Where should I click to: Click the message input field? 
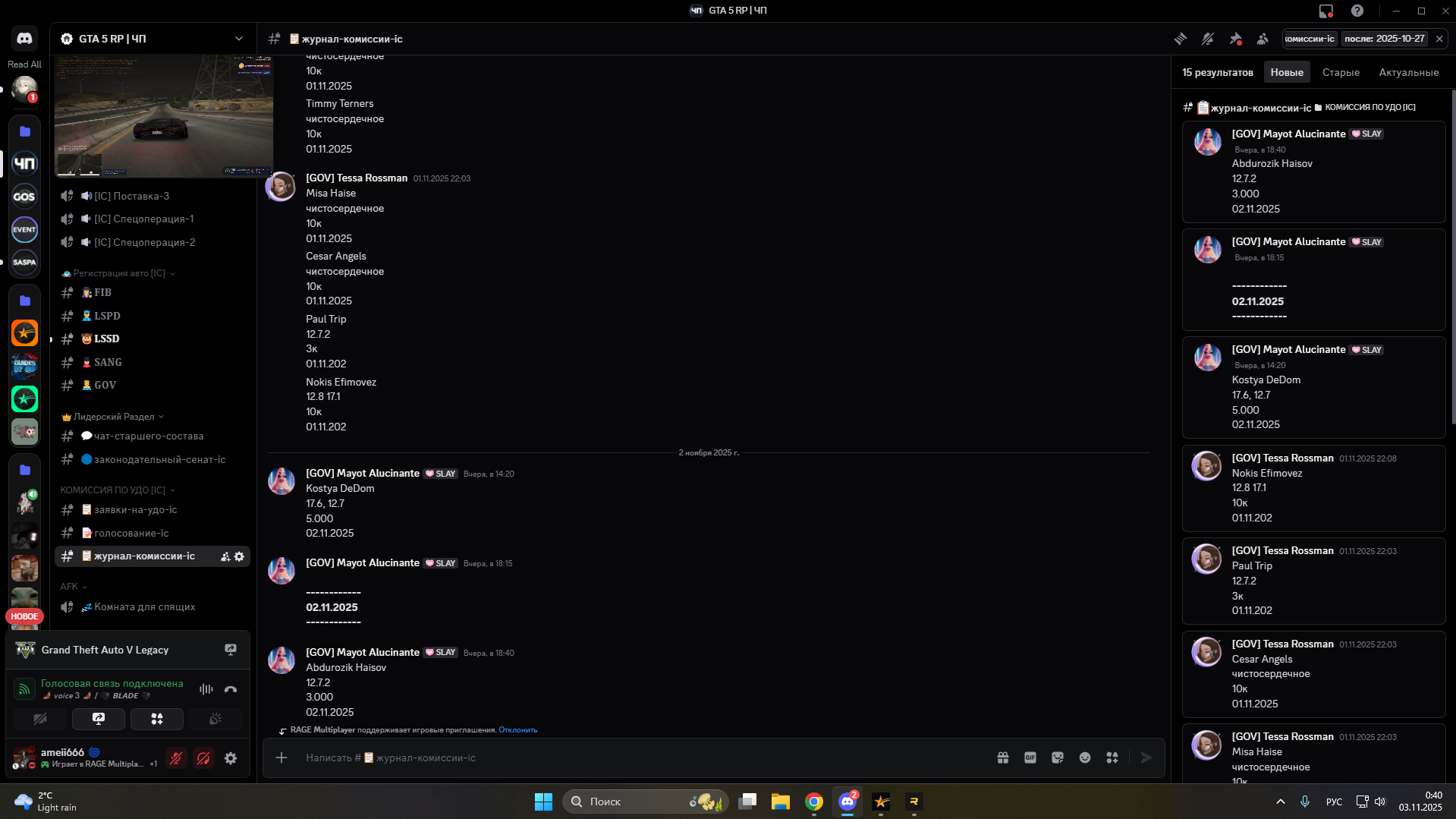pyautogui.click(x=607, y=758)
